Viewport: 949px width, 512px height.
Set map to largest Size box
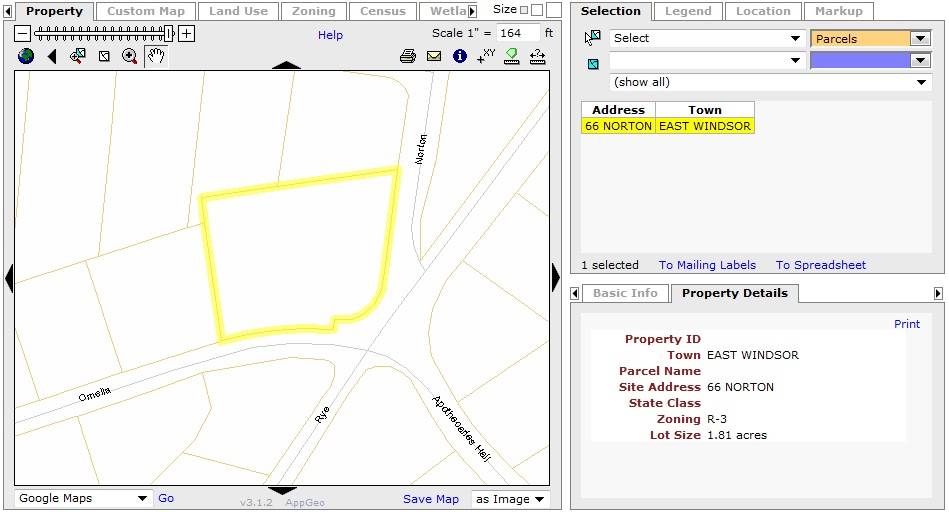tap(554, 9)
